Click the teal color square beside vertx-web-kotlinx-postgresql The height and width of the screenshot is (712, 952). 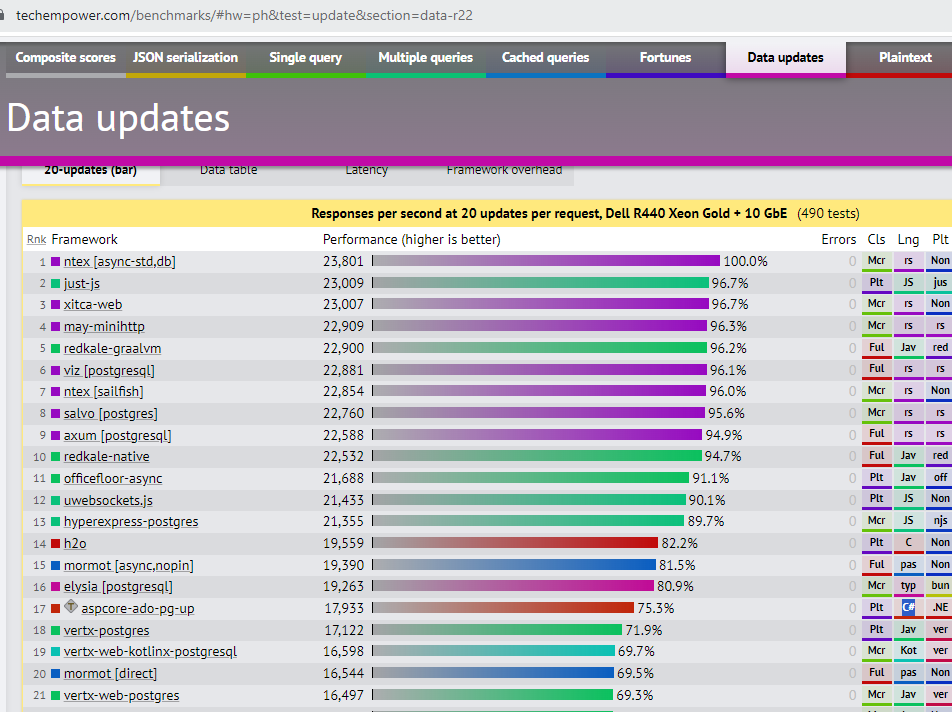55,651
